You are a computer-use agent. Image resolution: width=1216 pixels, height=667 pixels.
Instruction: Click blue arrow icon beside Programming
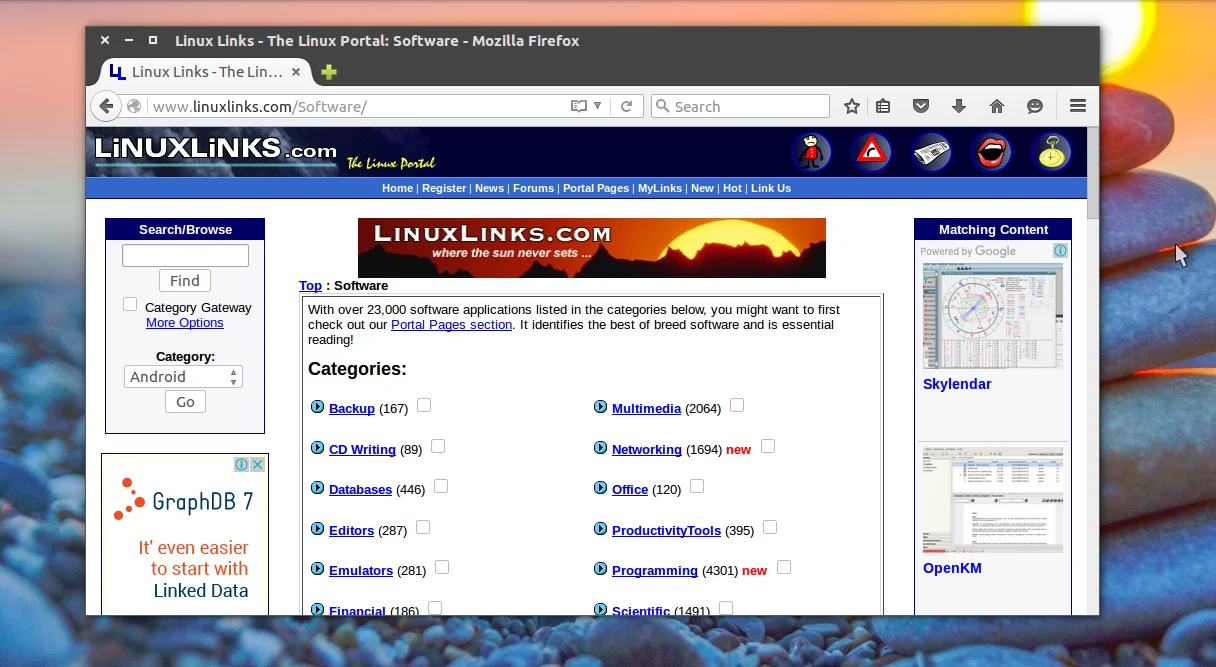pos(601,569)
